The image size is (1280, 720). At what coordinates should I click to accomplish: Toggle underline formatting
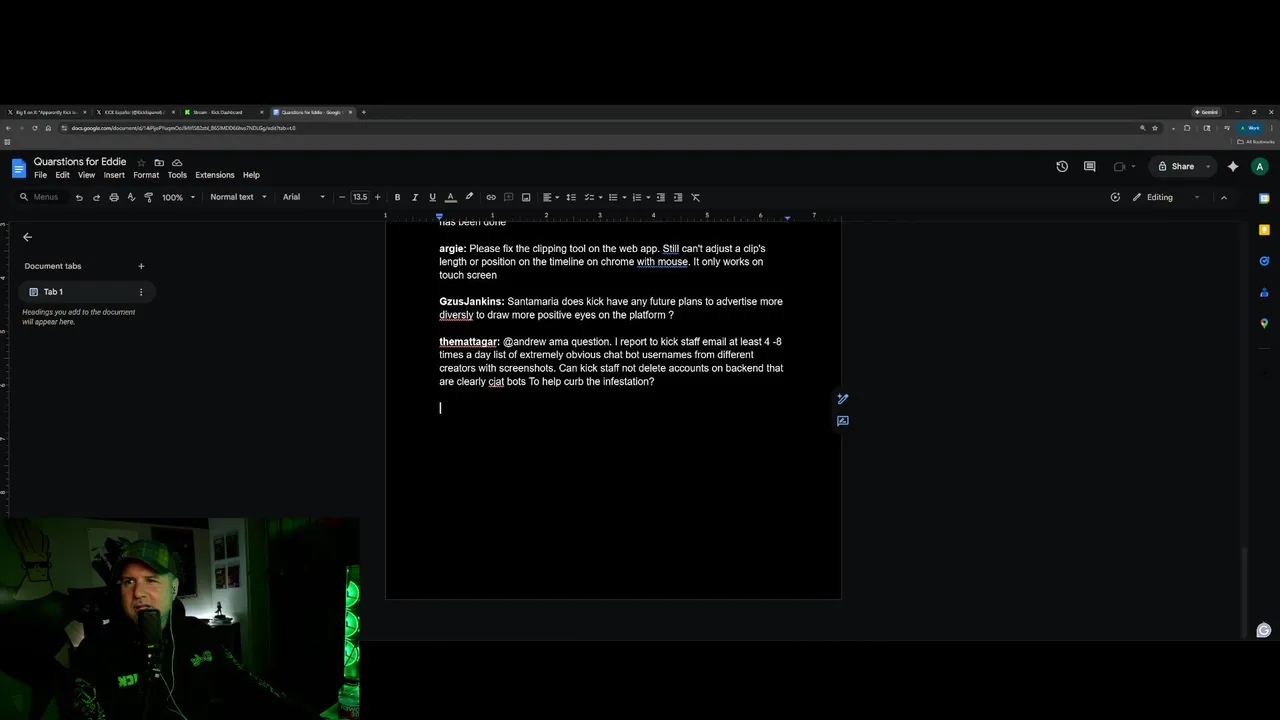coord(432,197)
